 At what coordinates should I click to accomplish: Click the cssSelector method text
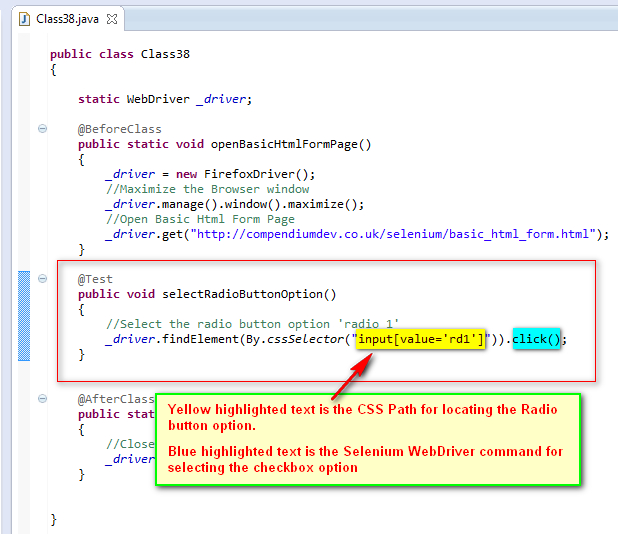pos(305,339)
